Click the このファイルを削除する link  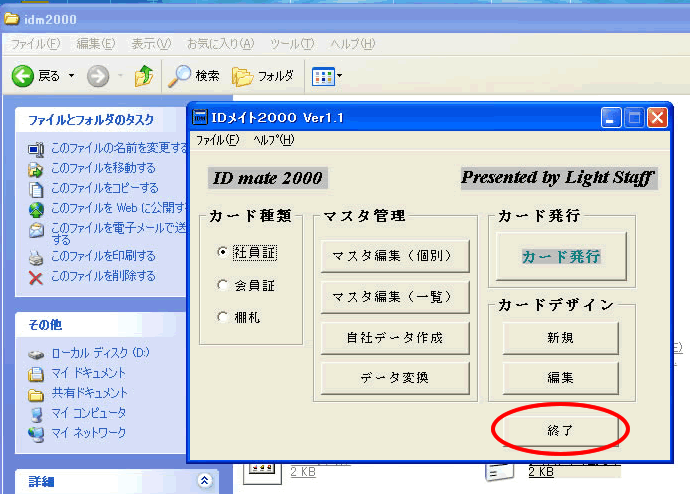(103, 276)
